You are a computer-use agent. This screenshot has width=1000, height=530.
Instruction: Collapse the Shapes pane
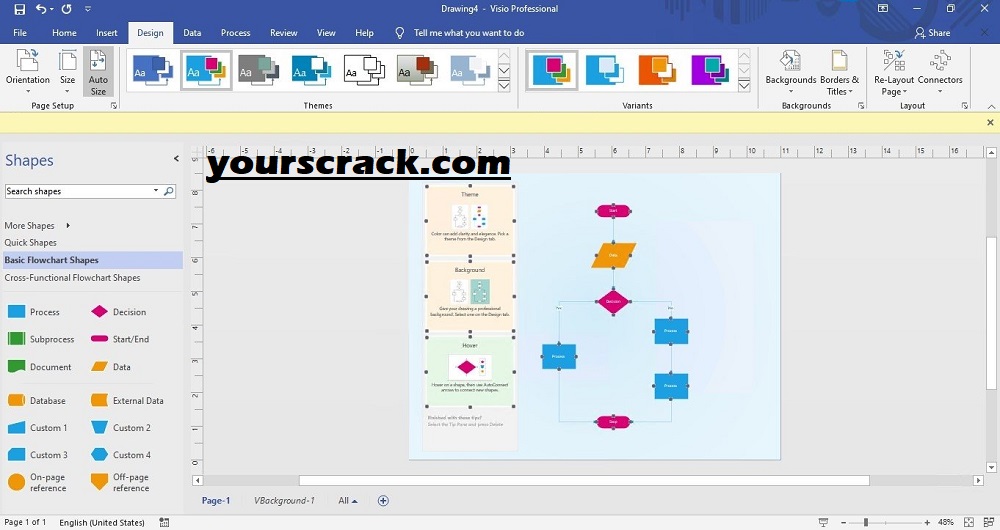[x=176, y=159]
